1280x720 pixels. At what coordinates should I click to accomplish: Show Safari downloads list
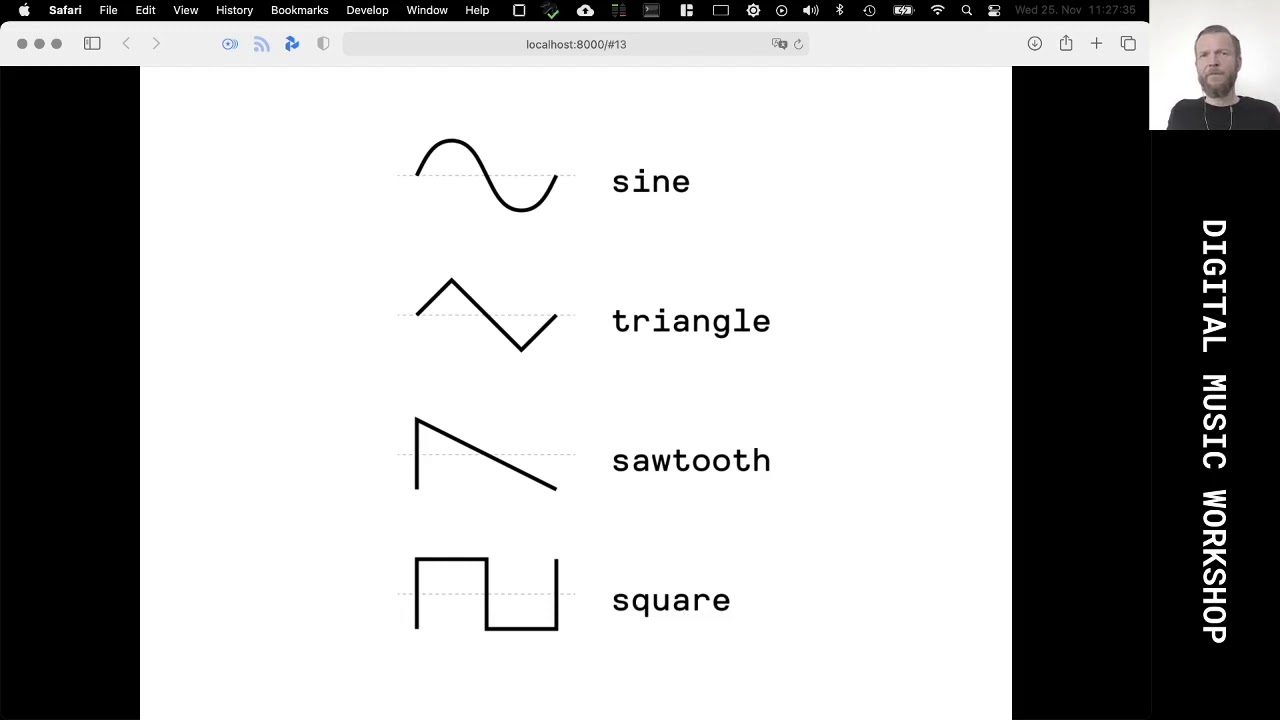point(1035,44)
